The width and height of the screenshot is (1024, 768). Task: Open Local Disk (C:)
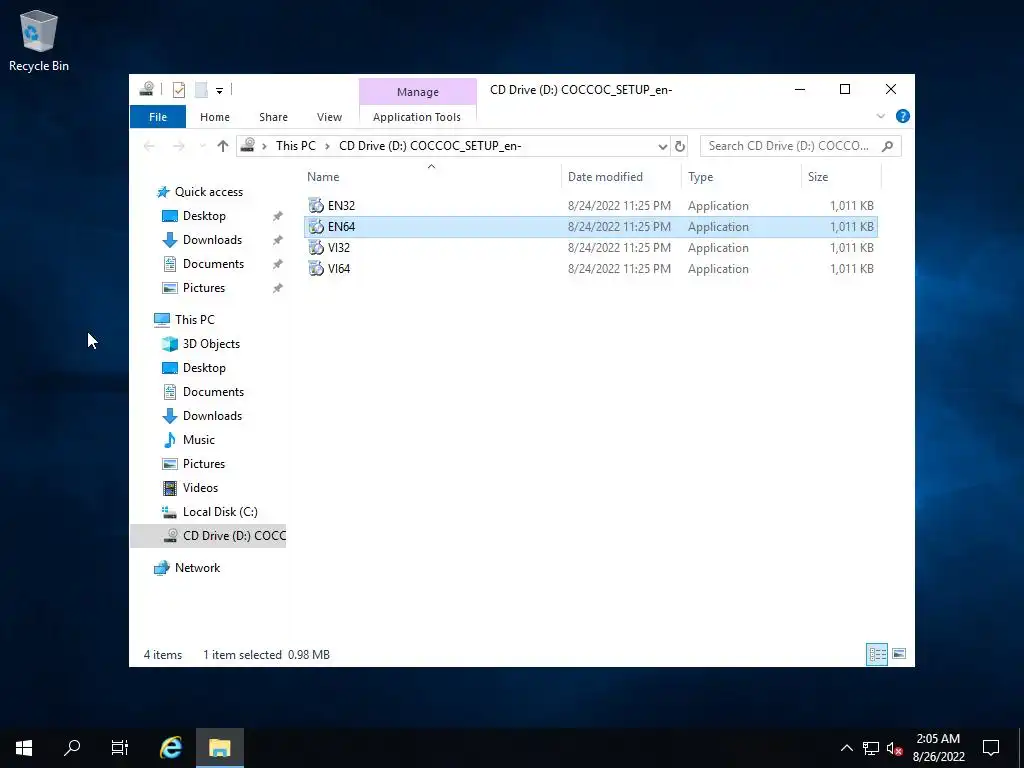(x=220, y=512)
